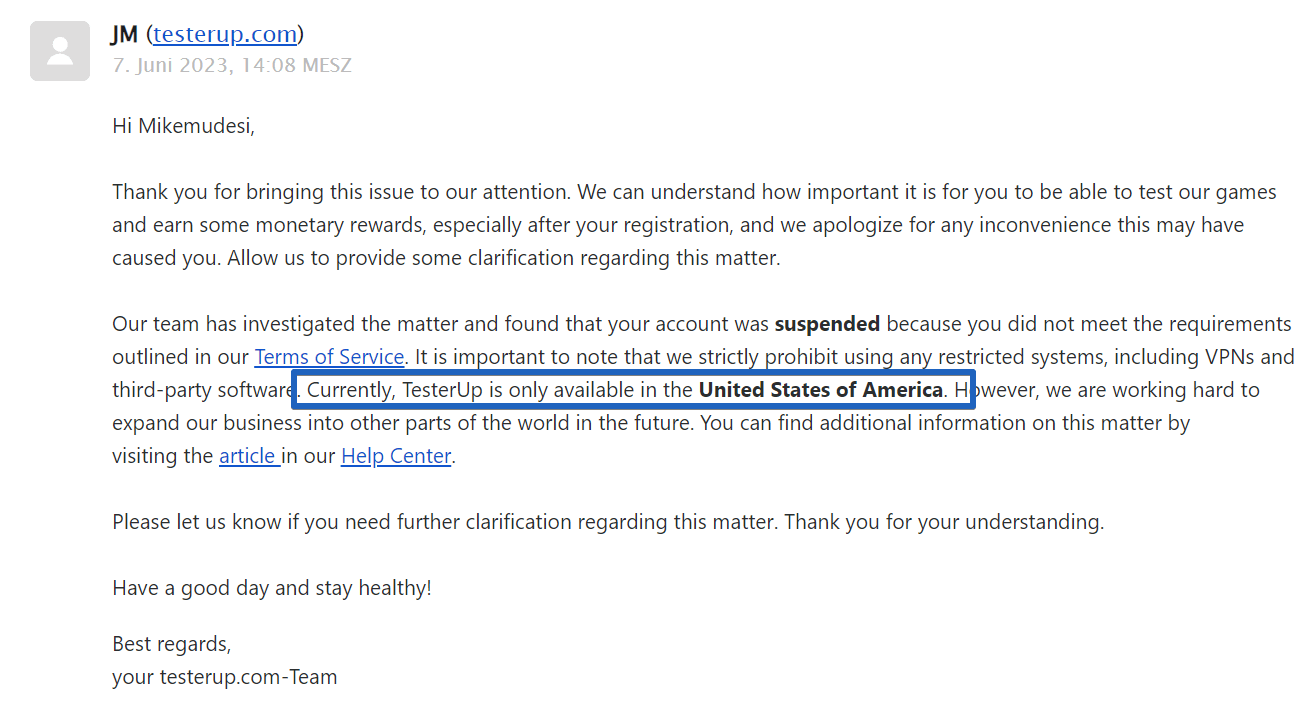
Task: Visit the Help Center link
Action: (396, 456)
